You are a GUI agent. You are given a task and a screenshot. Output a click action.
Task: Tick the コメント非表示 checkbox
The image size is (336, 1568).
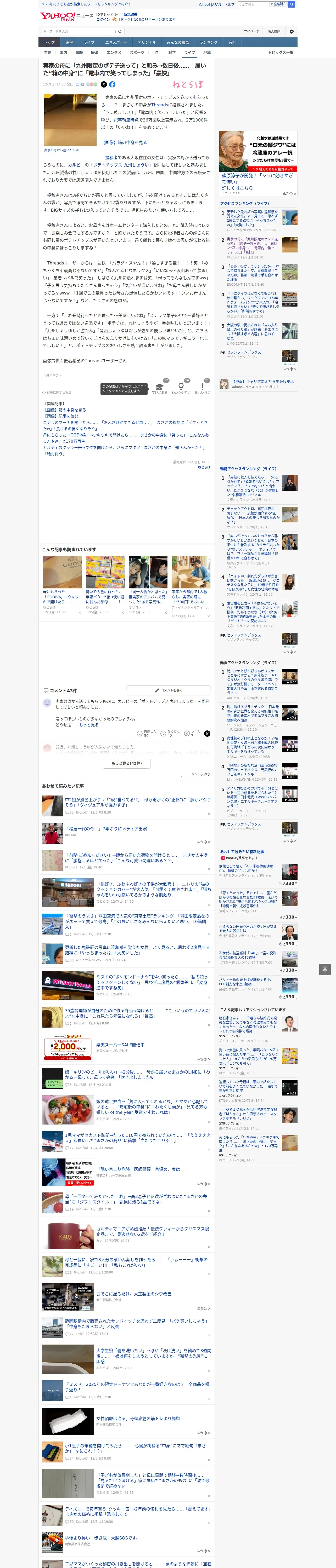click(183, 774)
